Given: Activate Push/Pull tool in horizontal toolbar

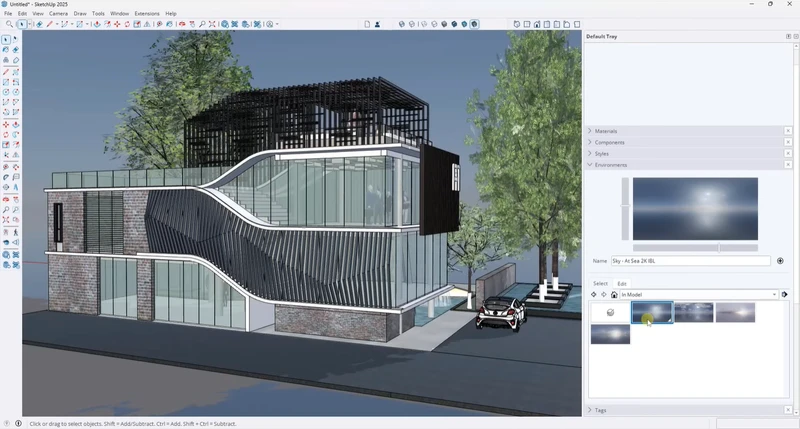Looking at the screenshot, I should click(97, 24).
